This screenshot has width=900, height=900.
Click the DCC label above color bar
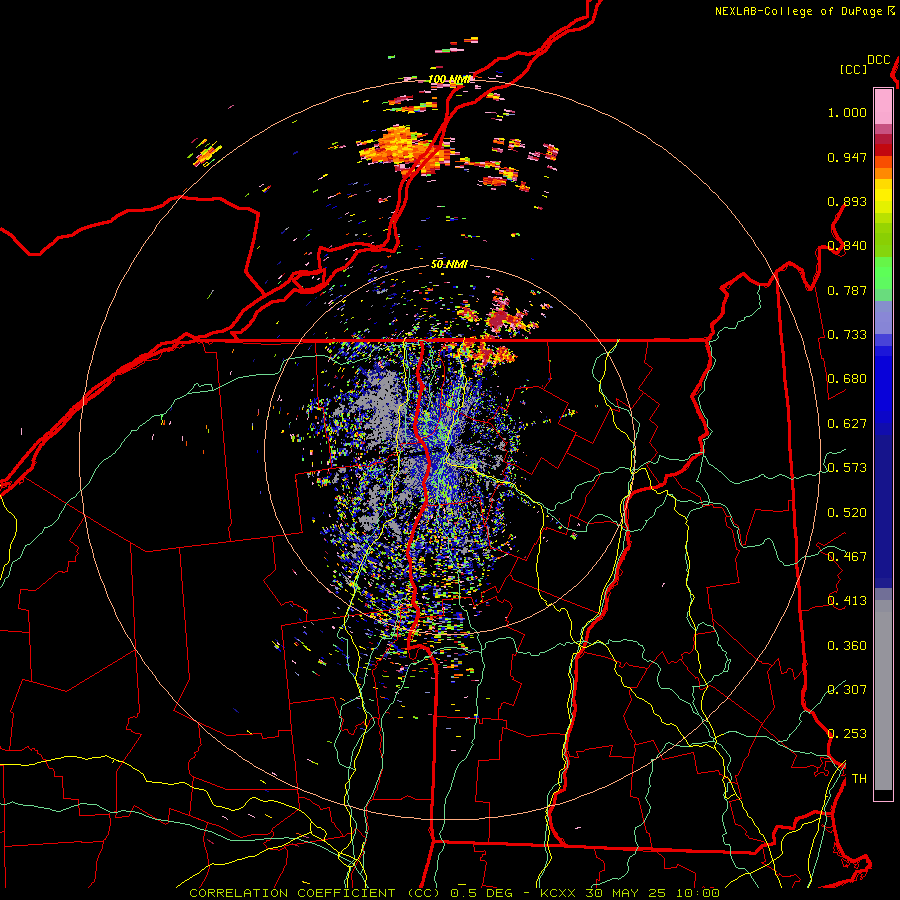pos(879,60)
